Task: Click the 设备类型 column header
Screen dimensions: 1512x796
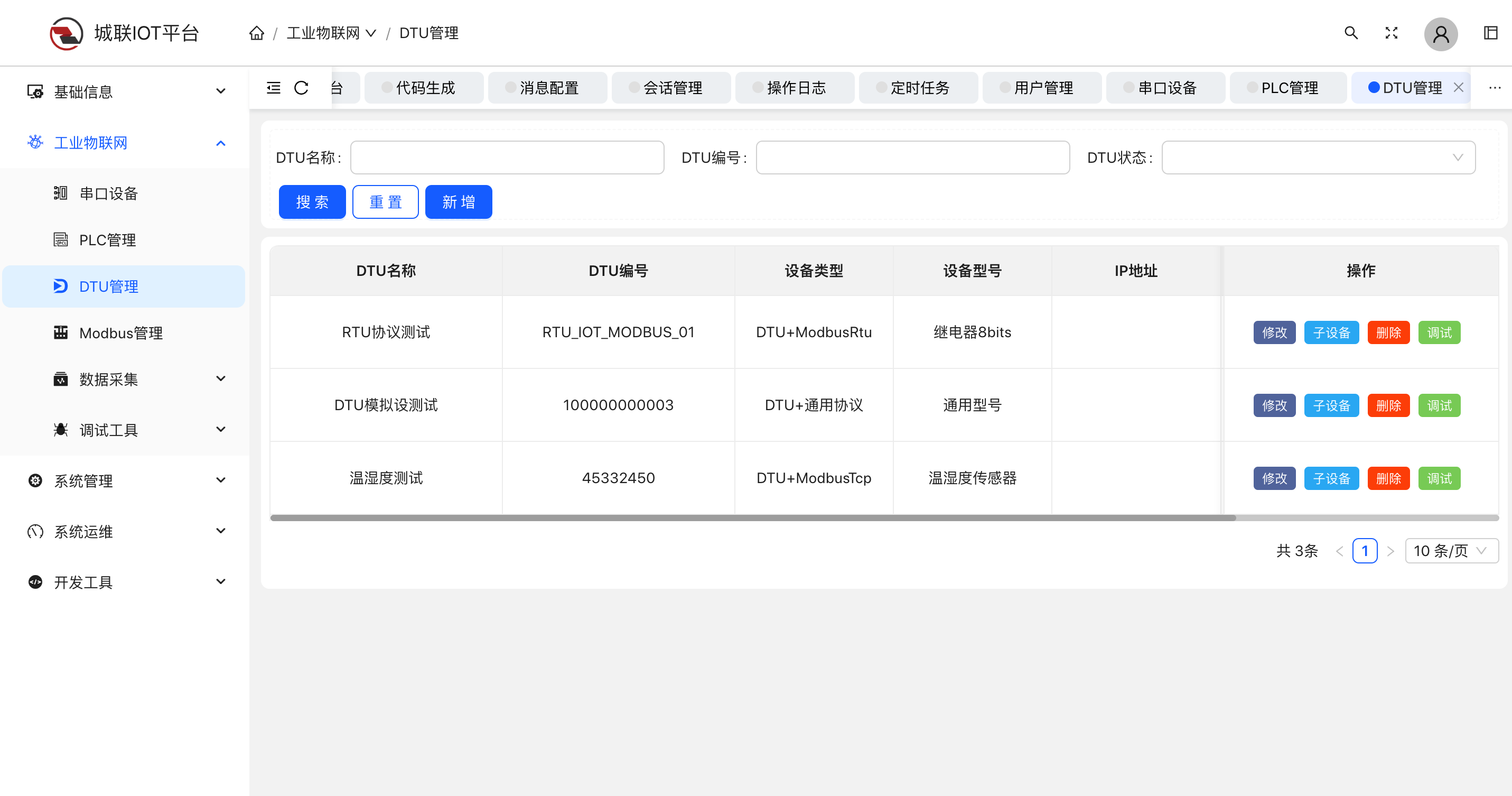Action: [x=814, y=271]
